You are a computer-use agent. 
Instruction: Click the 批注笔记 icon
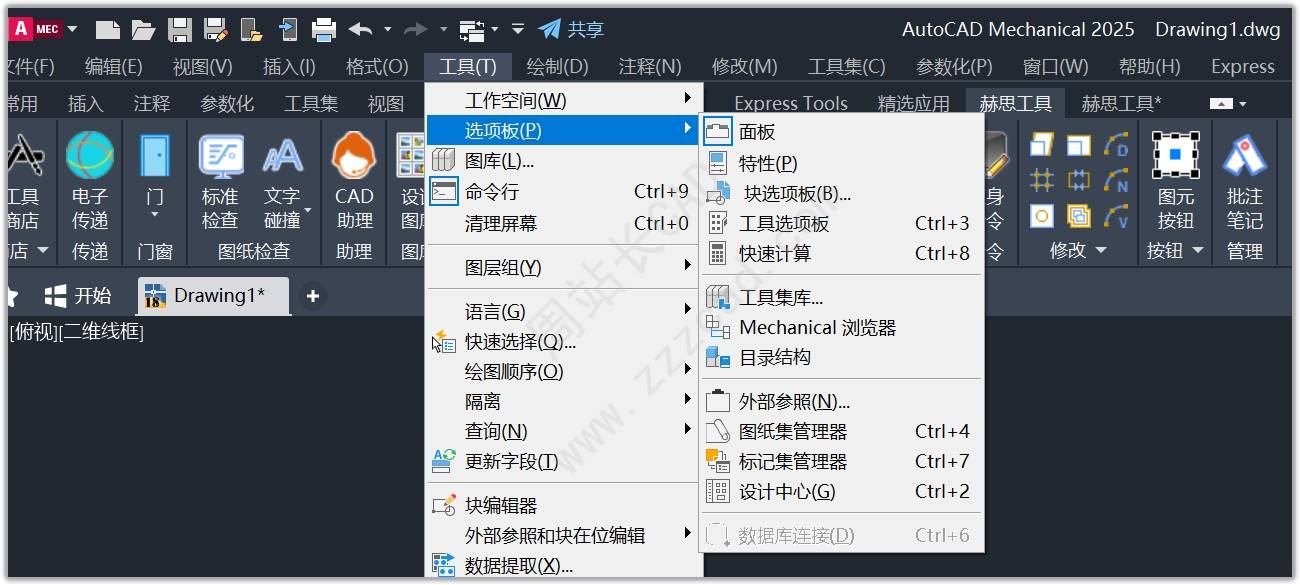(x=1244, y=156)
